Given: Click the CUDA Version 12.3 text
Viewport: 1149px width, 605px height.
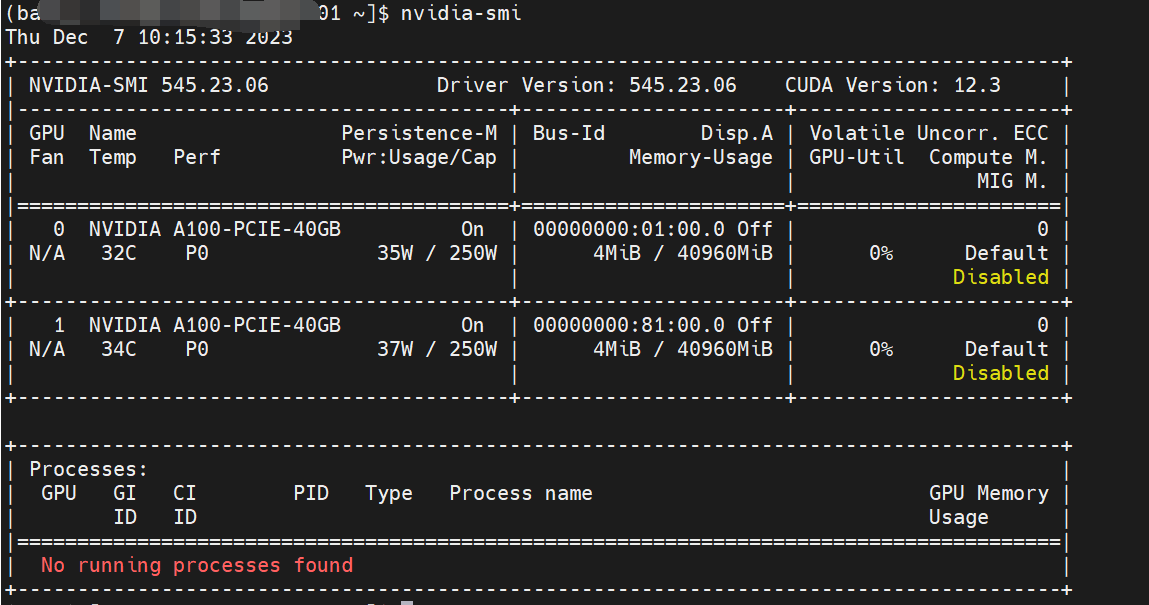Looking at the screenshot, I should pyautogui.click(x=892, y=85).
